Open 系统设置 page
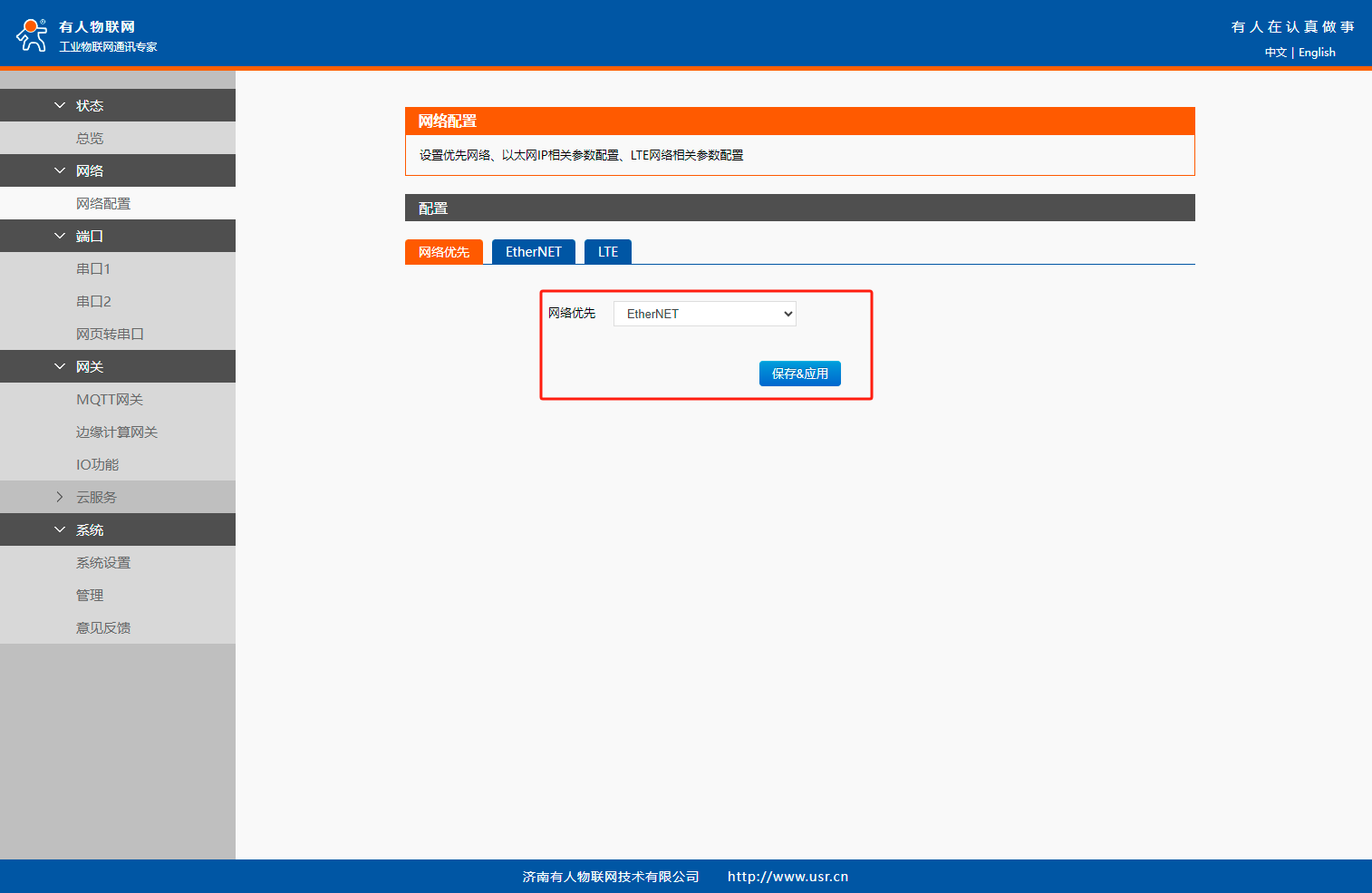The width and height of the screenshot is (1372, 893). point(103,563)
